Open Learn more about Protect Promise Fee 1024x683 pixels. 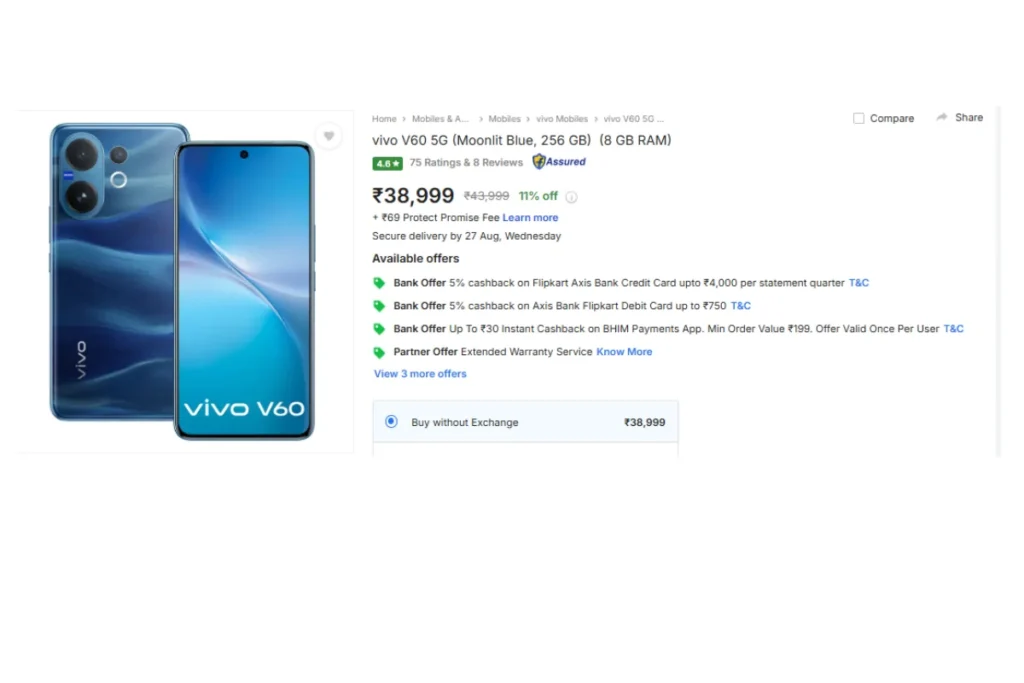pyautogui.click(x=530, y=217)
